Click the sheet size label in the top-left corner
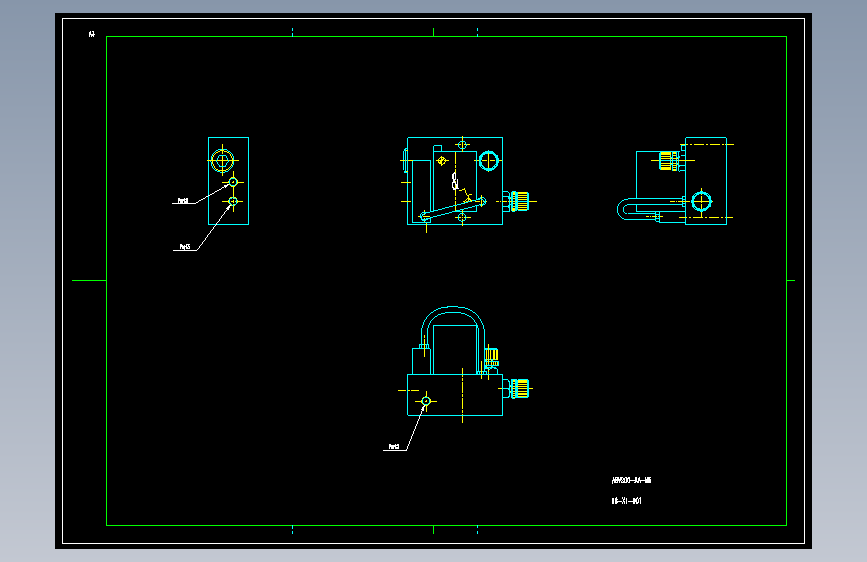The width and height of the screenshot is (867, 562). click(x=92, y=34)
